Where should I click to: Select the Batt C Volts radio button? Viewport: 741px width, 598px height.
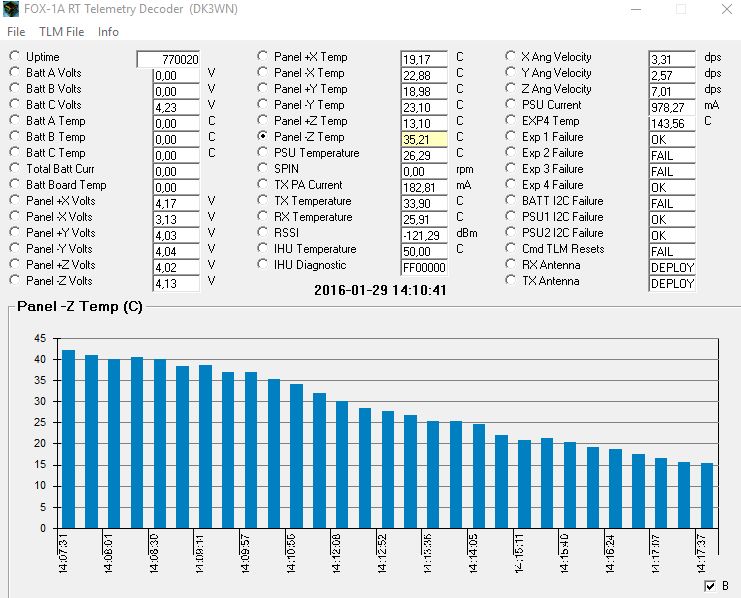pyautogui.click(x=15, y=104)
